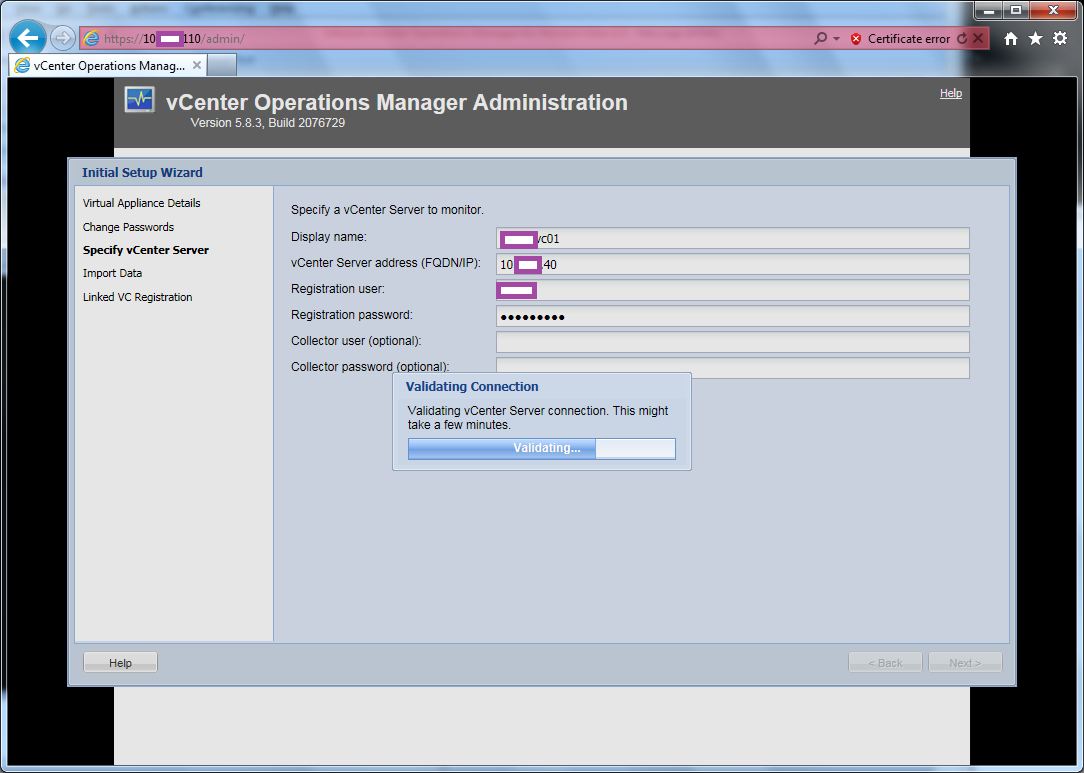The width and height of the screenshot is (1084, 773).
Task: Click the browser back arrow button
Action: [28, 38]
